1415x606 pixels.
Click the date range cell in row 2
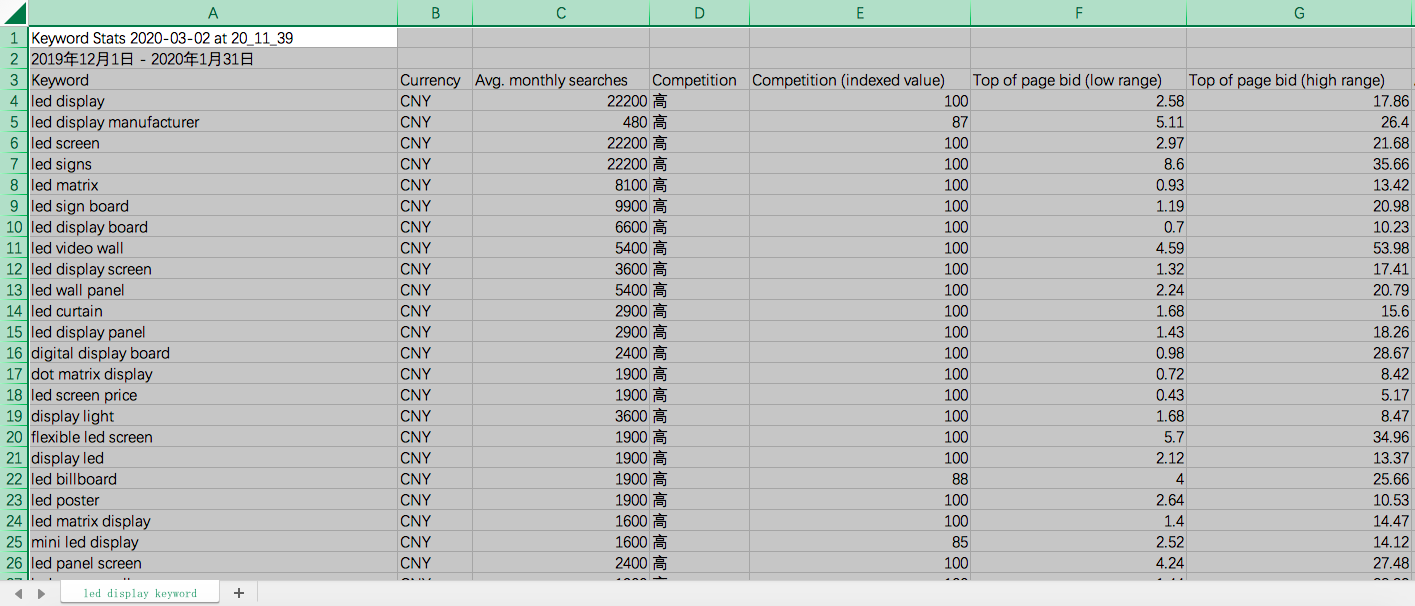212,59
